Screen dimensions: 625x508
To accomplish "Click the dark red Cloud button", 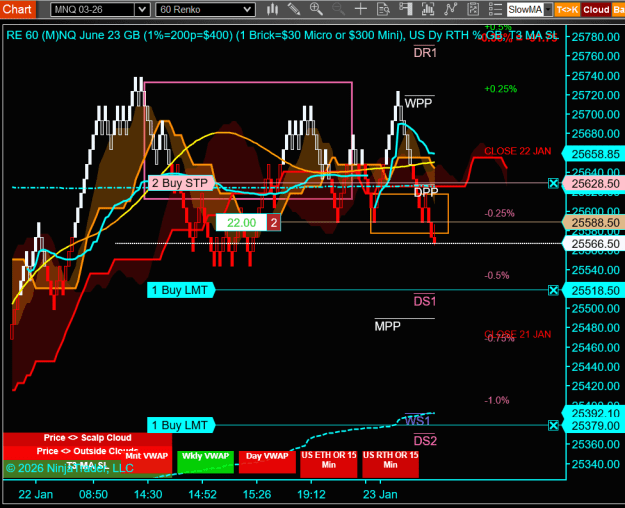I will coord(596,10).
